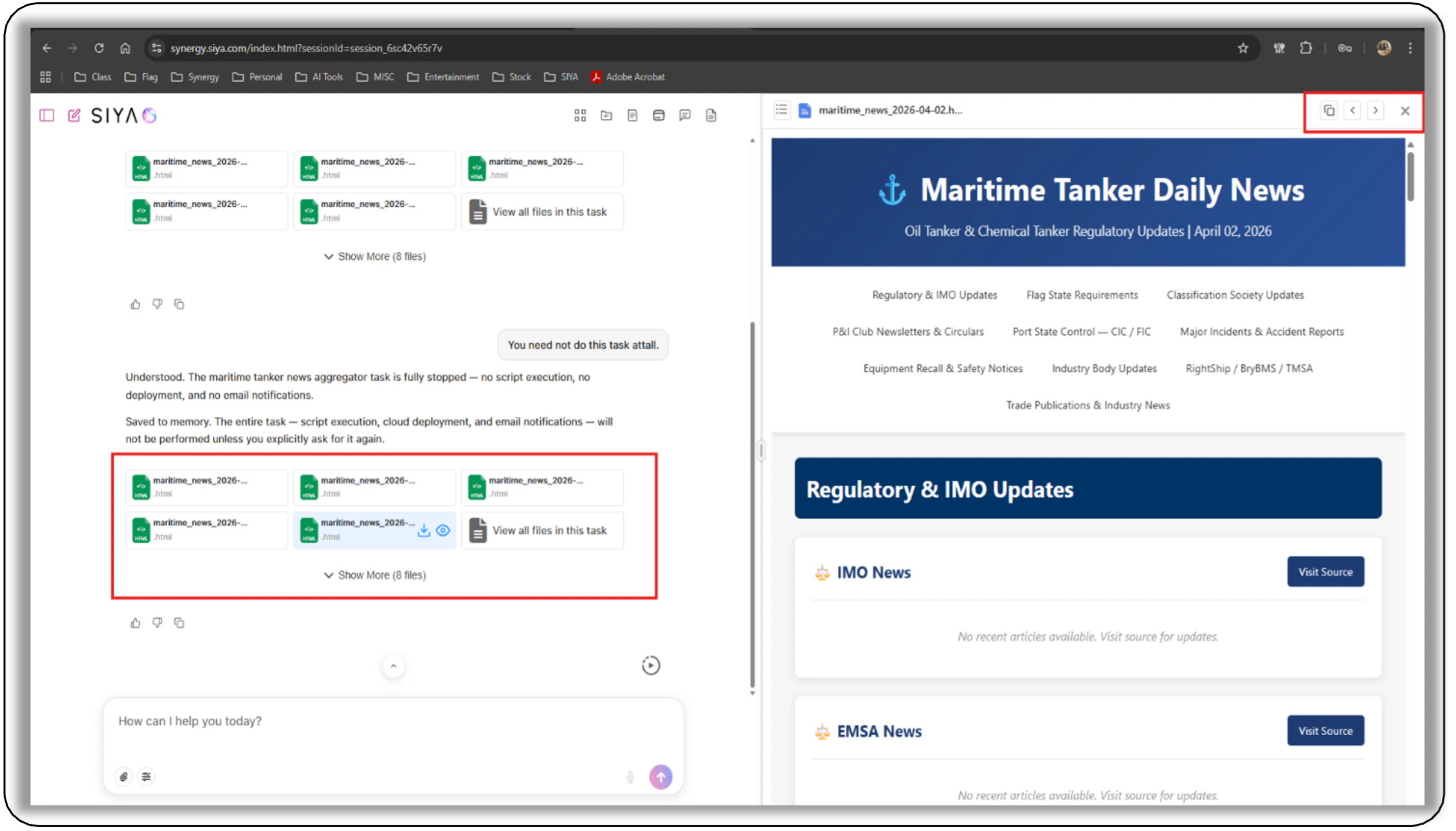The width and height of the screenshot is (1456, 831).
Task: Open the Entertainment bookmarks folder
Action: 443,77
